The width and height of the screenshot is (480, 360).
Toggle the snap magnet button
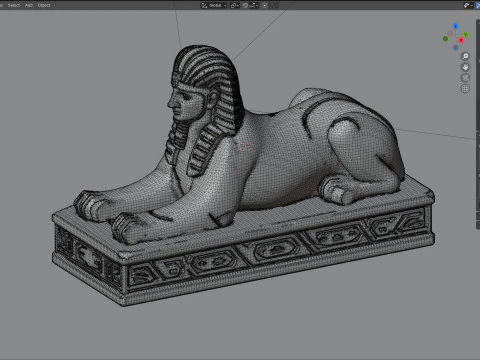[245, 5]
